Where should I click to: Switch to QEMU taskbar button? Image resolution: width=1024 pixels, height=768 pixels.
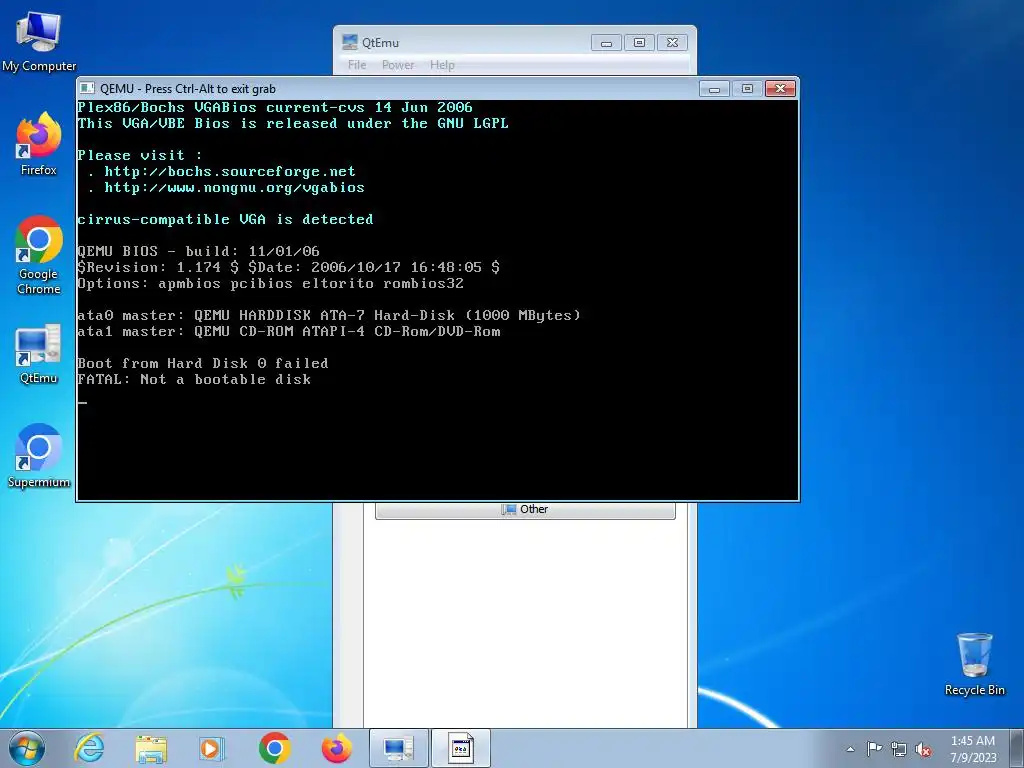pos(460,748)
